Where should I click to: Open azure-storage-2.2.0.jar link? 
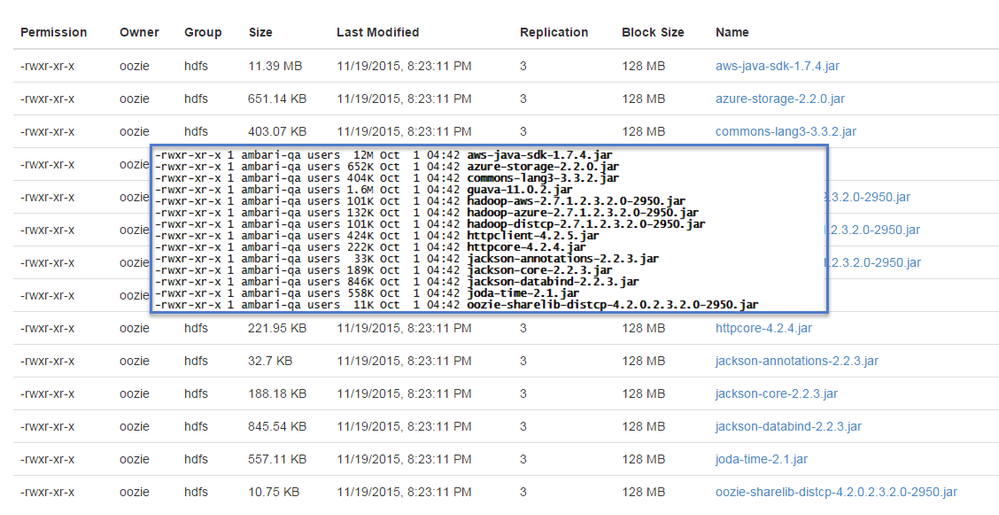coord(780,99)
